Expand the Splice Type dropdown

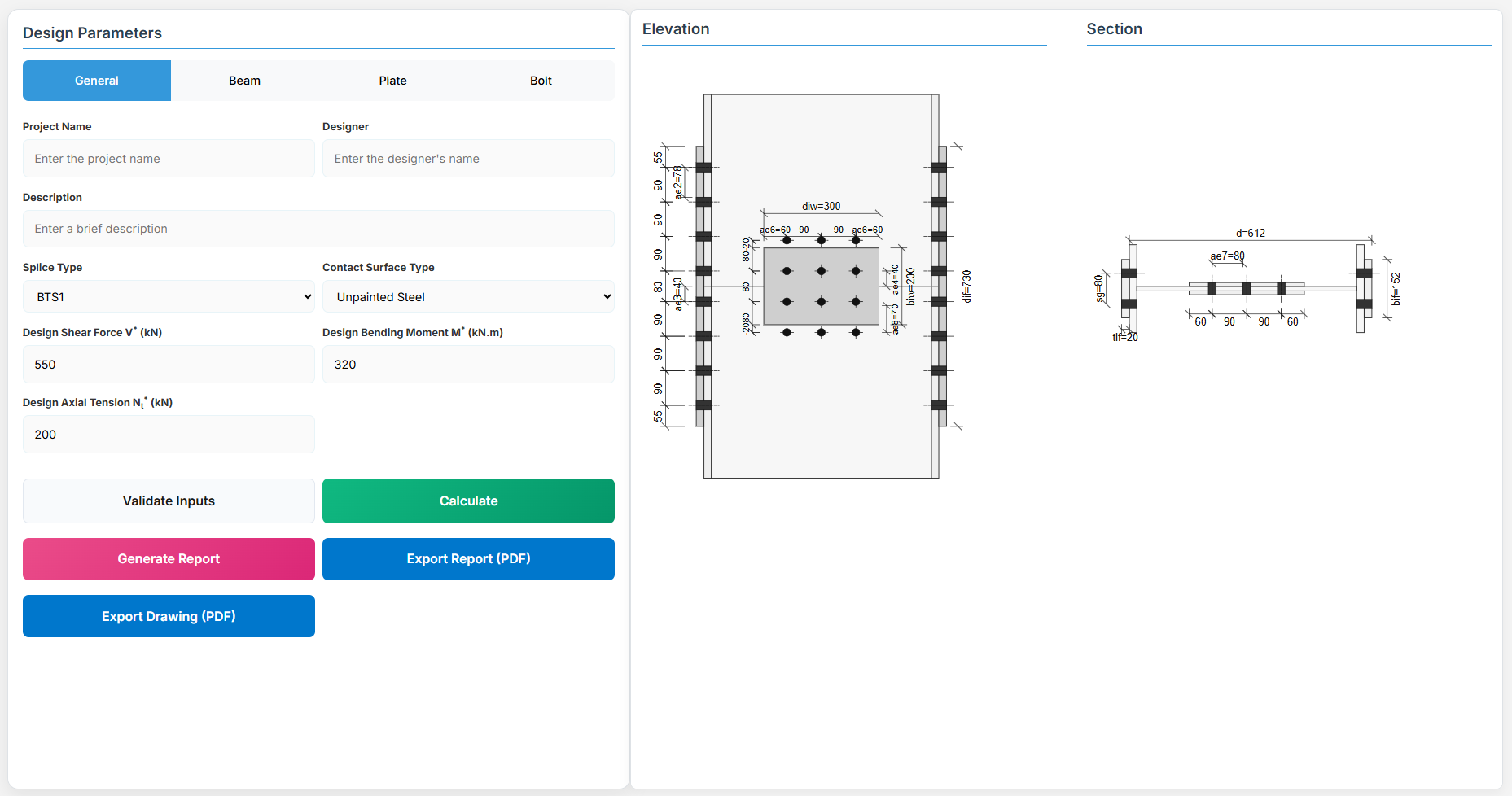tap(169, 297)
